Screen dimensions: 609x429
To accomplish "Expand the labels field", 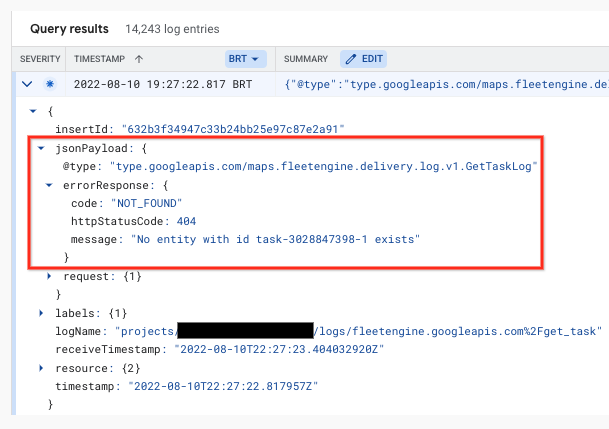I will pyautogui.click(x=31, y=313).
